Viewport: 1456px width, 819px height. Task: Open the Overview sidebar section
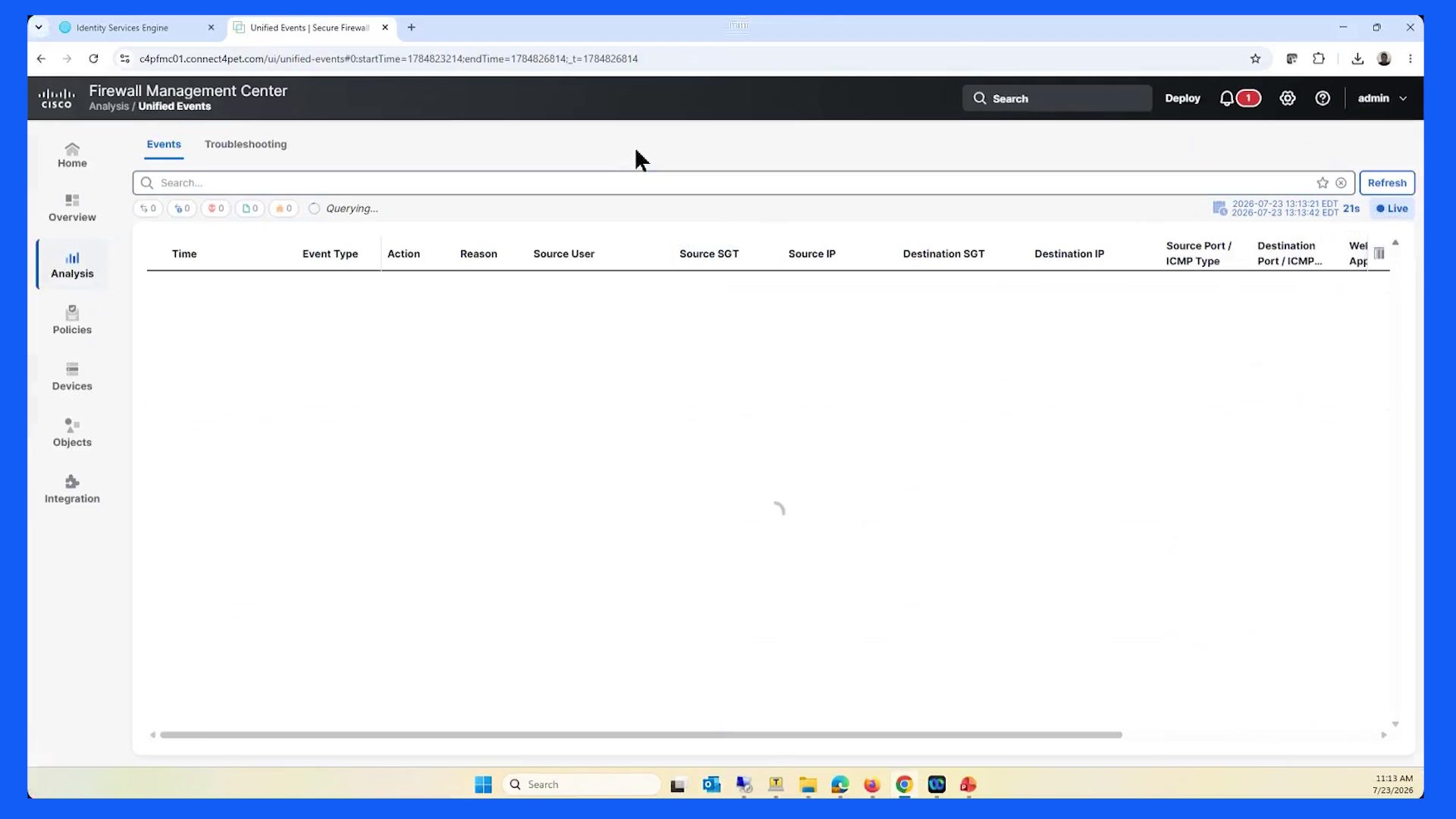(x=72, y=208)
